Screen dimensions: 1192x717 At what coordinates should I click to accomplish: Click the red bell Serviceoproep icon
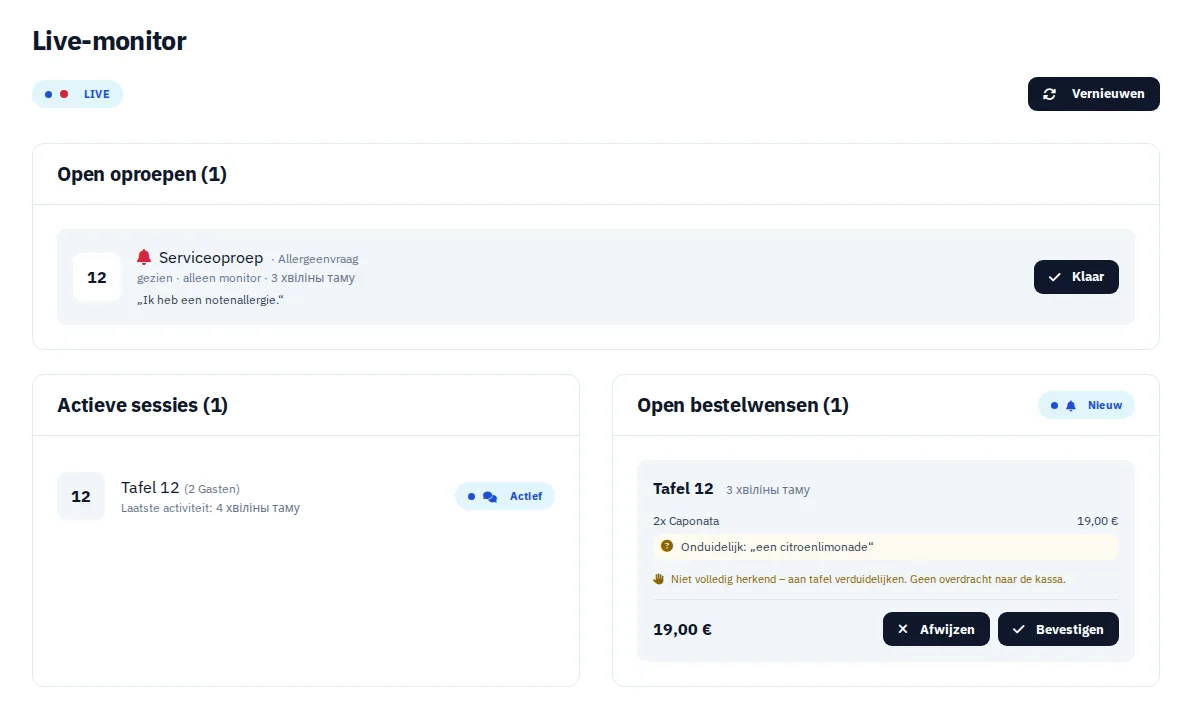click(x=144, y=257)
